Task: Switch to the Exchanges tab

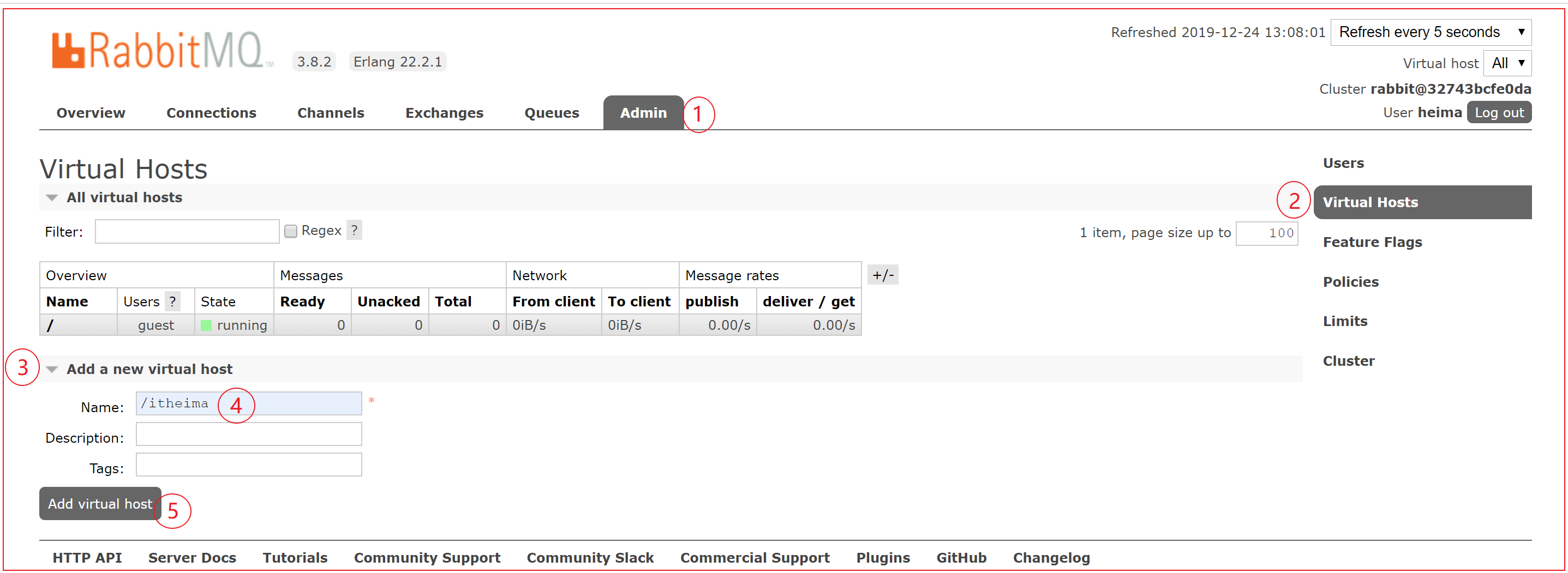Action: [x=444, y=112]
